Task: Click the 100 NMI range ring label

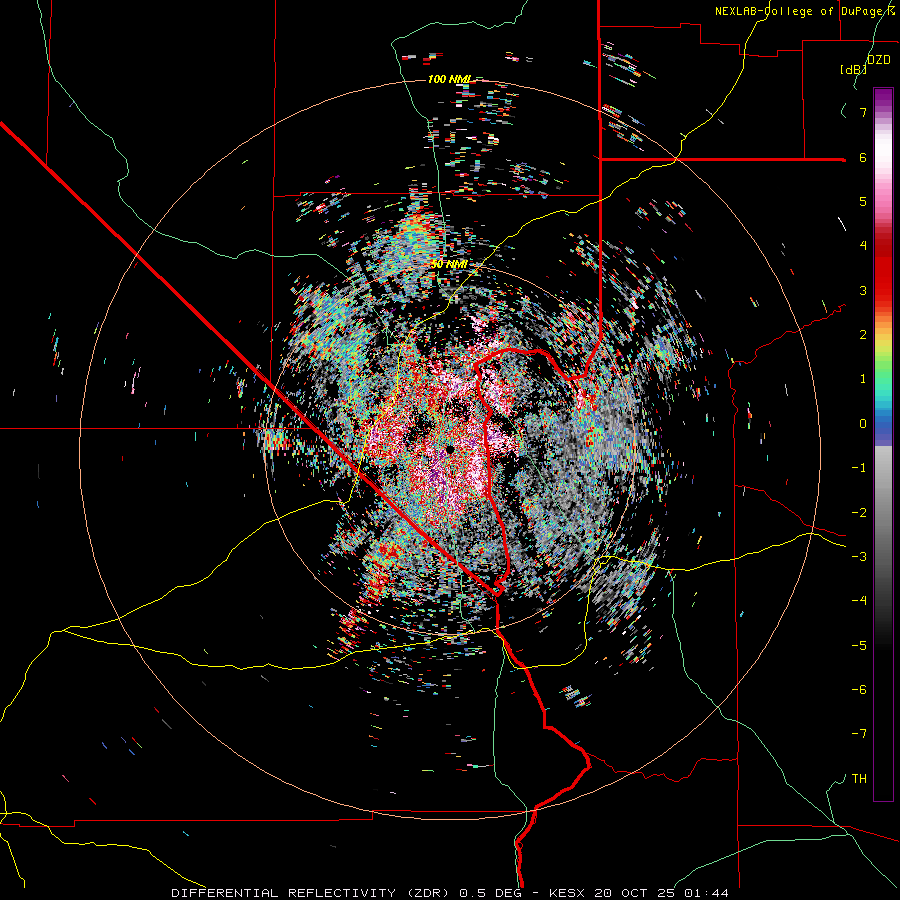Action: click(x=449, y=79)
